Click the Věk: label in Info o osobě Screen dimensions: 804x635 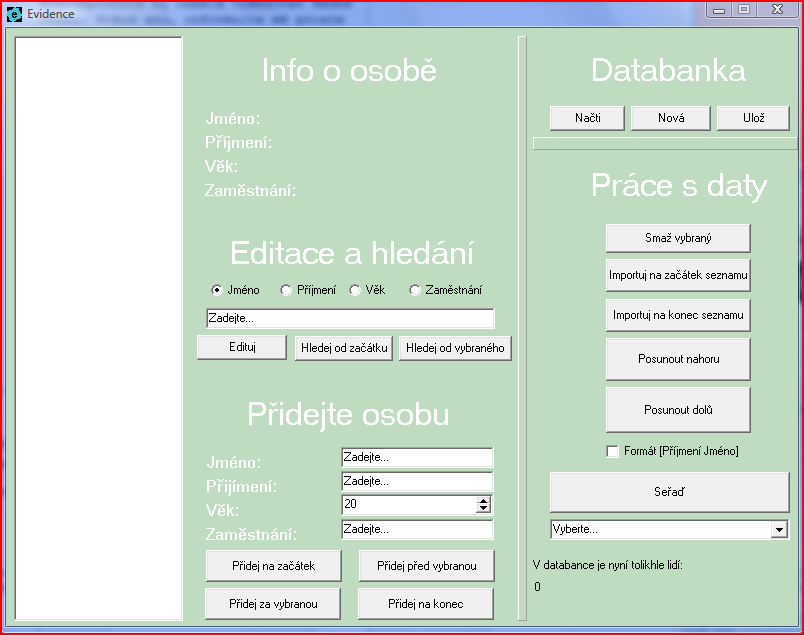coord(222,166)
